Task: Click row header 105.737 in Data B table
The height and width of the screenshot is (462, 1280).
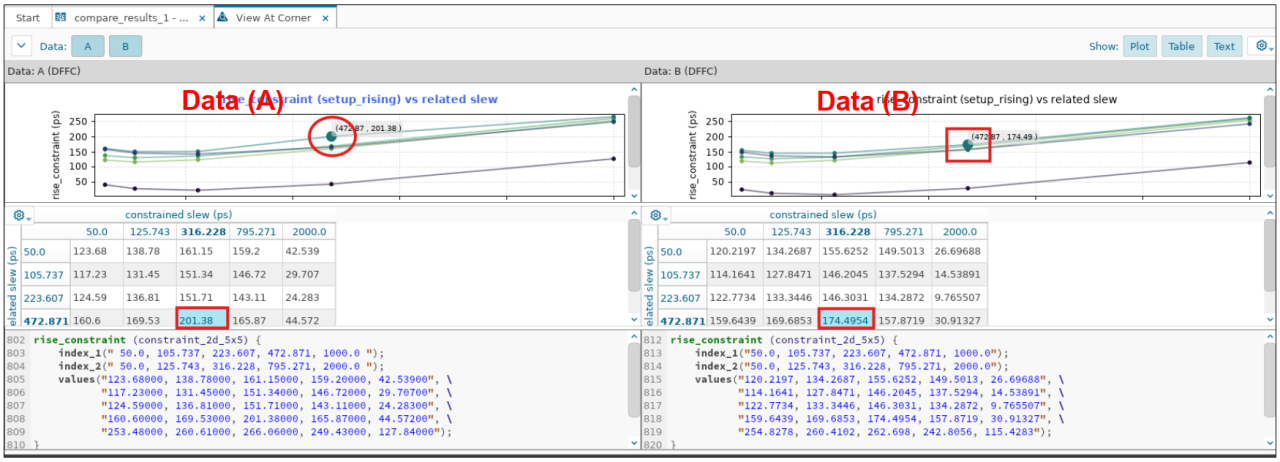Action: point(681,275)
